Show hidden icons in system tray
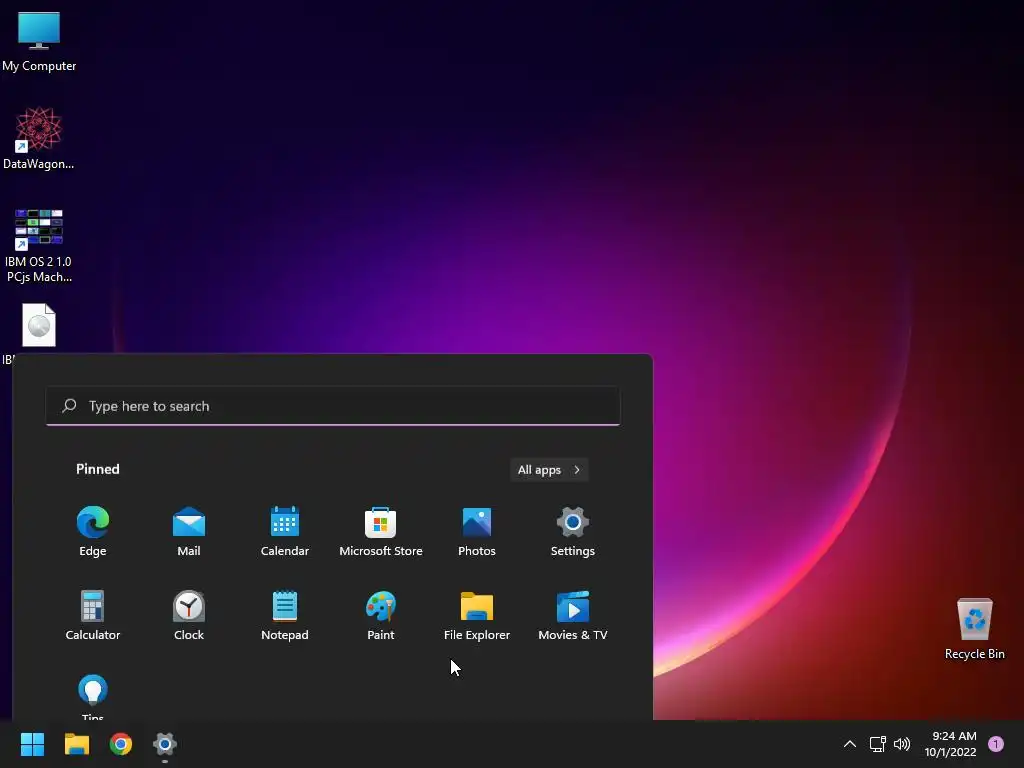Viewport: 1024px width, 768px height. coord(850,744)
